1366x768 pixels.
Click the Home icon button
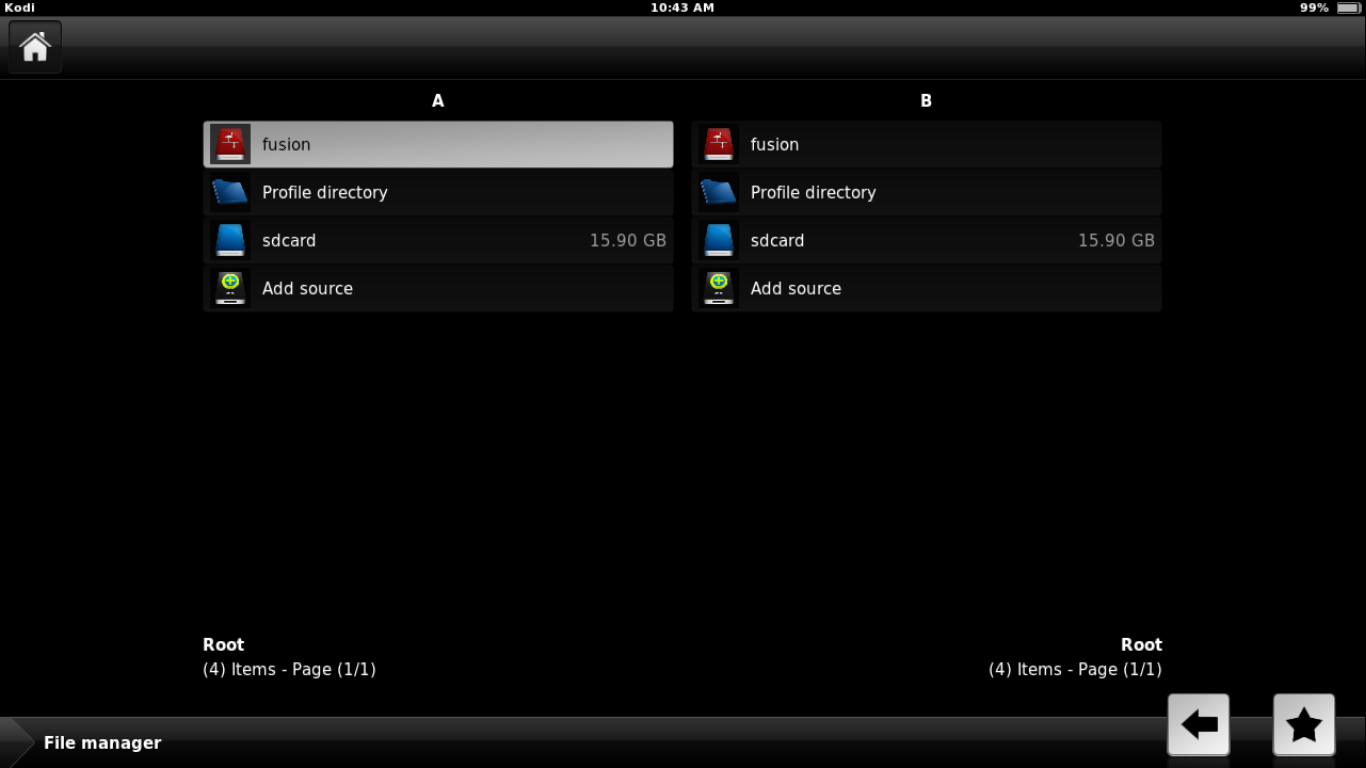[x=35, y=47]
